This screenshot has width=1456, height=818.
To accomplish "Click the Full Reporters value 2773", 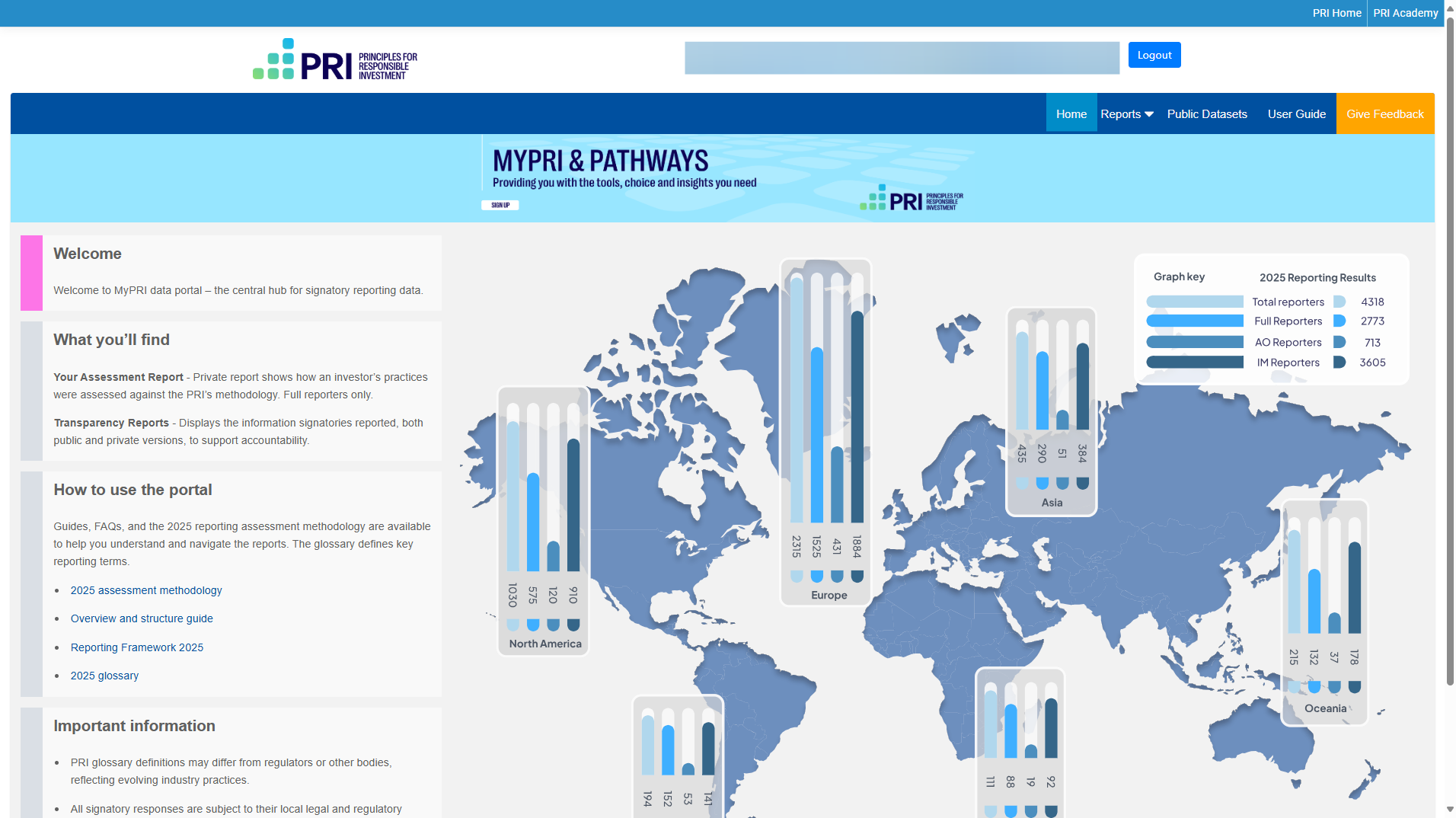I will click(x=1373, y=321).
